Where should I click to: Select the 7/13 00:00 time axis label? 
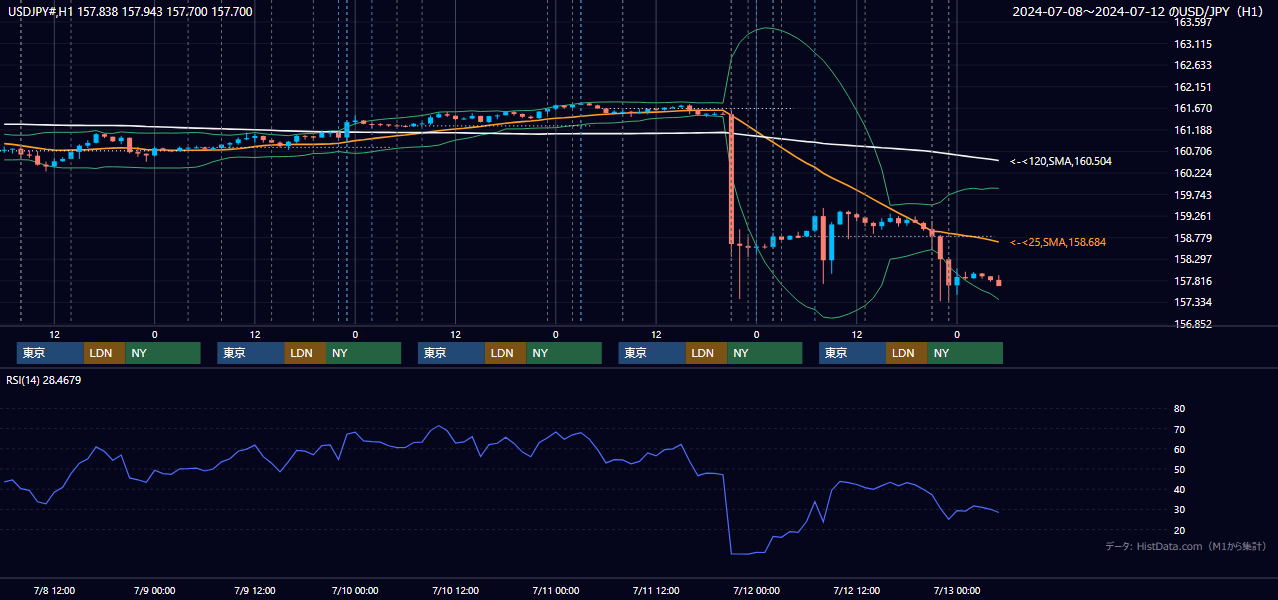[x=957, y=590]
